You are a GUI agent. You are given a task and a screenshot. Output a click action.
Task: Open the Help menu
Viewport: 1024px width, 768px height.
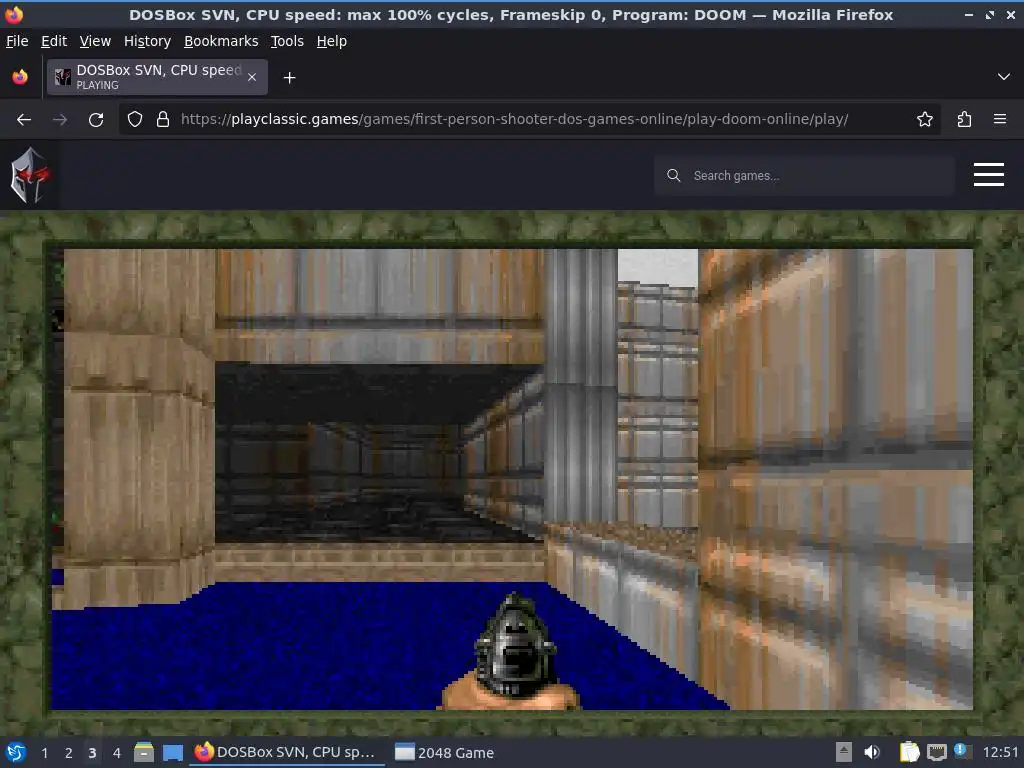331,41
